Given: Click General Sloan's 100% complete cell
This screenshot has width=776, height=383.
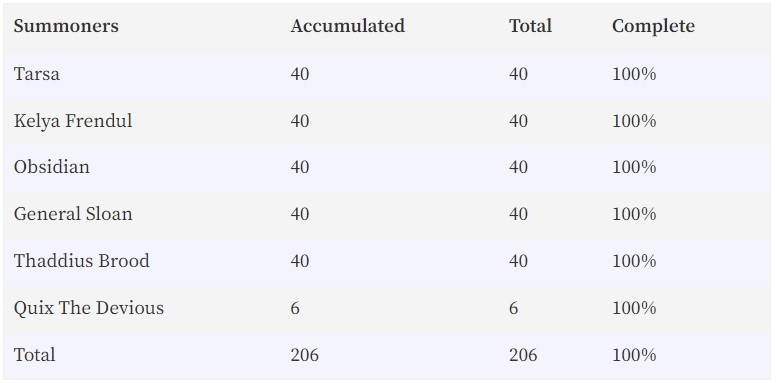Looking at the screenshot, I should [634, 214].
